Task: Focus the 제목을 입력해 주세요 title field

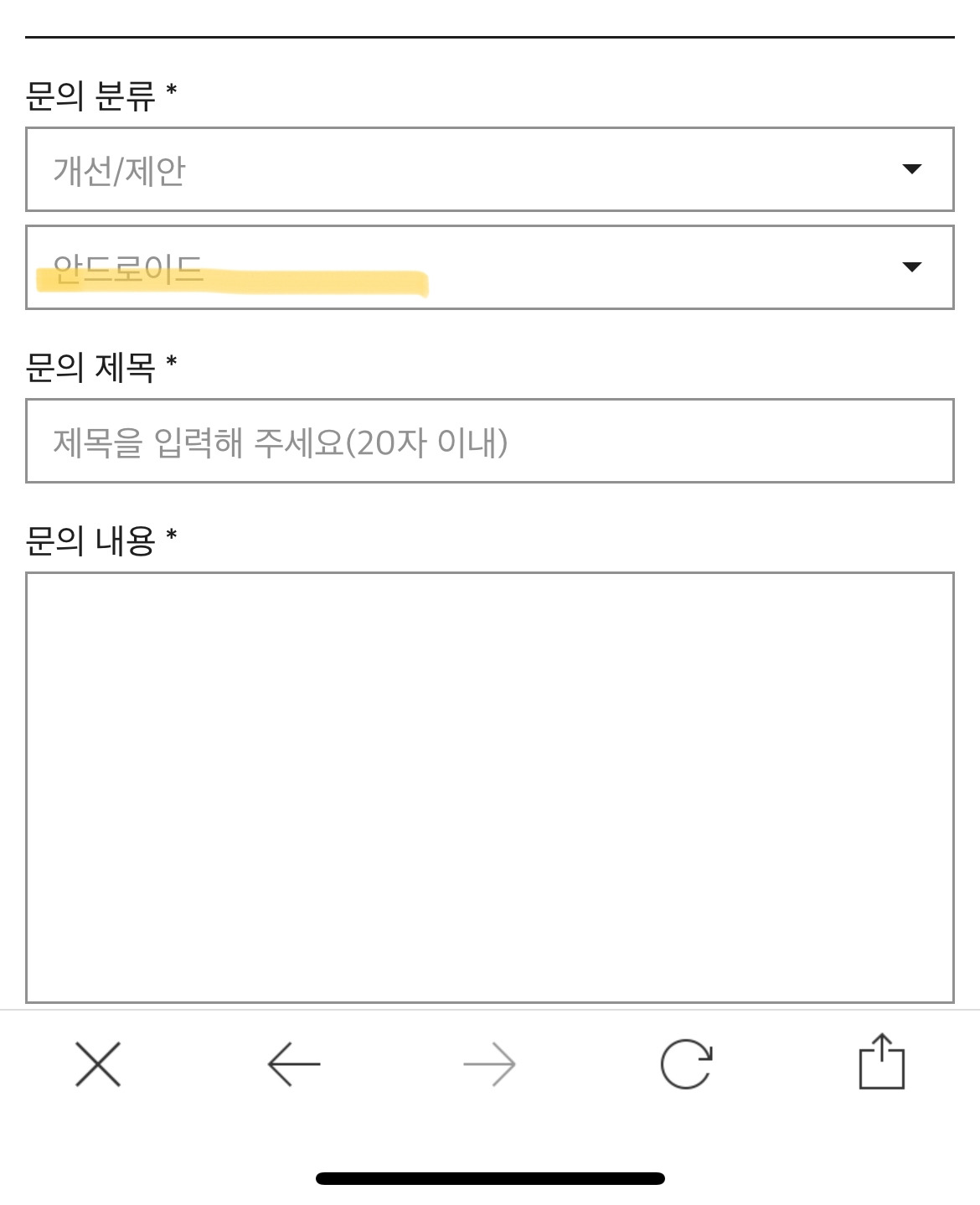Action: (x=490, y=441)
